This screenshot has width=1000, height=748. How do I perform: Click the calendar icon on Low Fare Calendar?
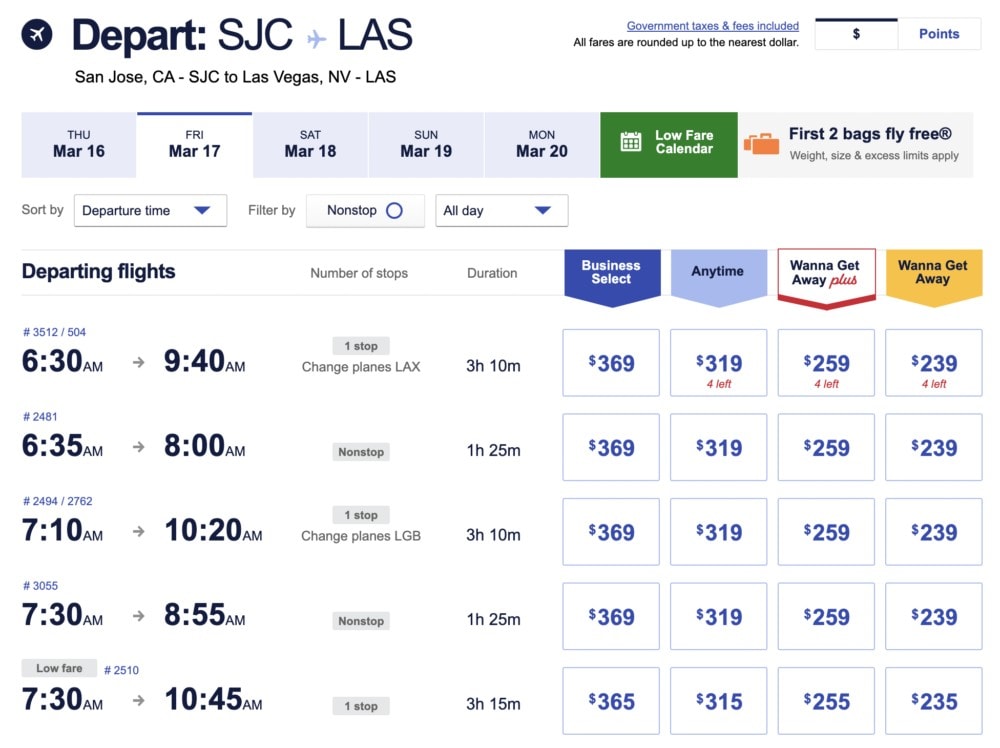(x=631, y=142)
